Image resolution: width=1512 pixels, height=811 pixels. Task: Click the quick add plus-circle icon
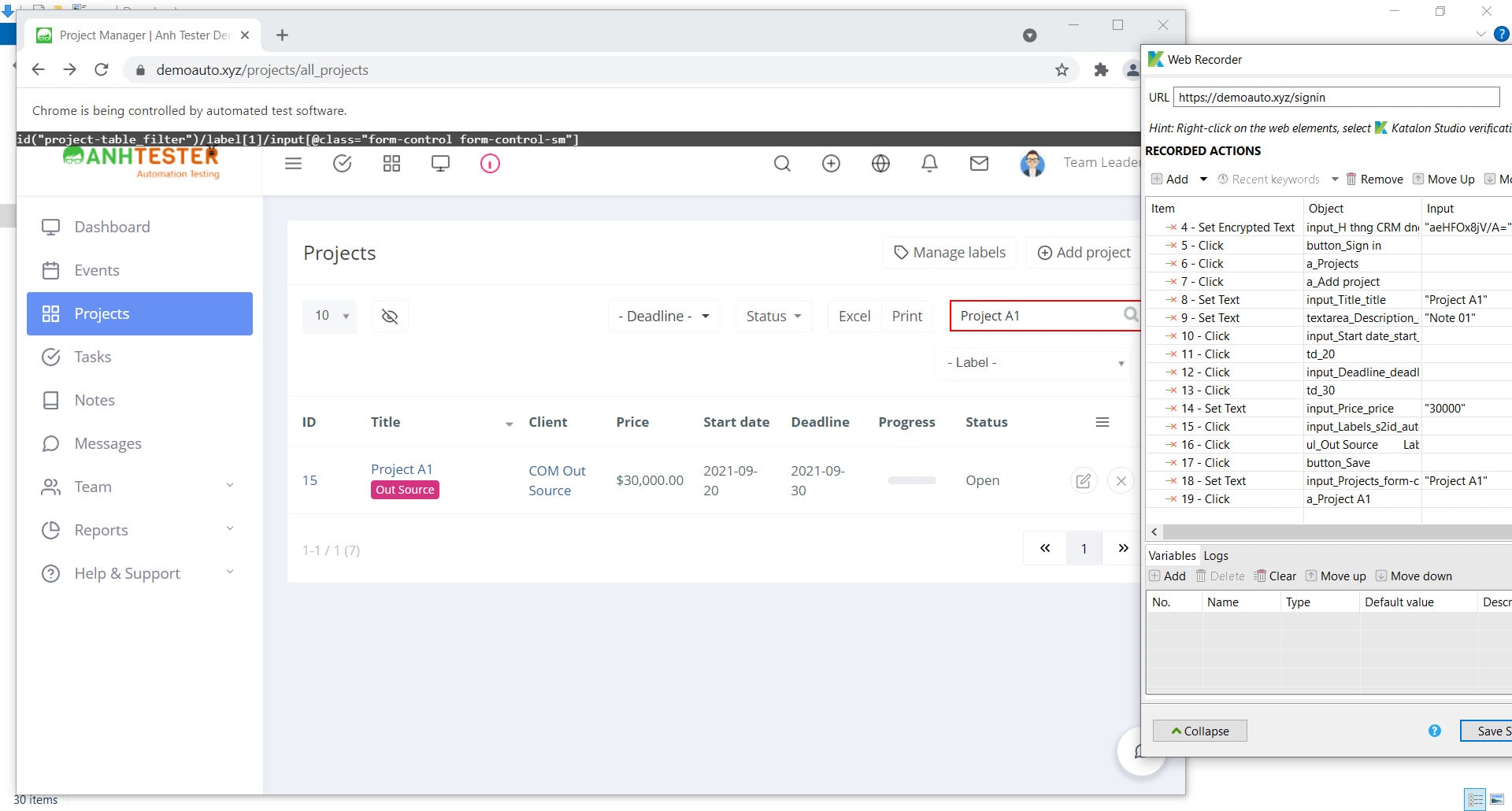[x=831, y=163]
